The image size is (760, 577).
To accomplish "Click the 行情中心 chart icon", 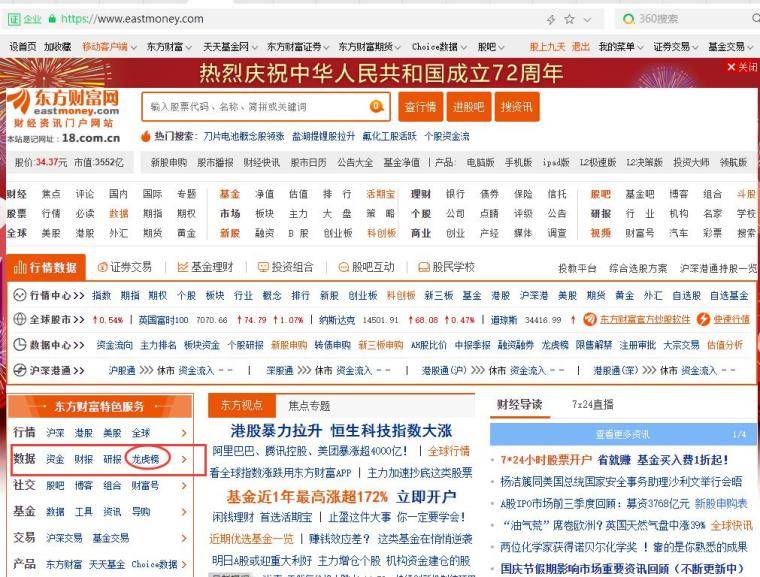I will tap(19, 295).
